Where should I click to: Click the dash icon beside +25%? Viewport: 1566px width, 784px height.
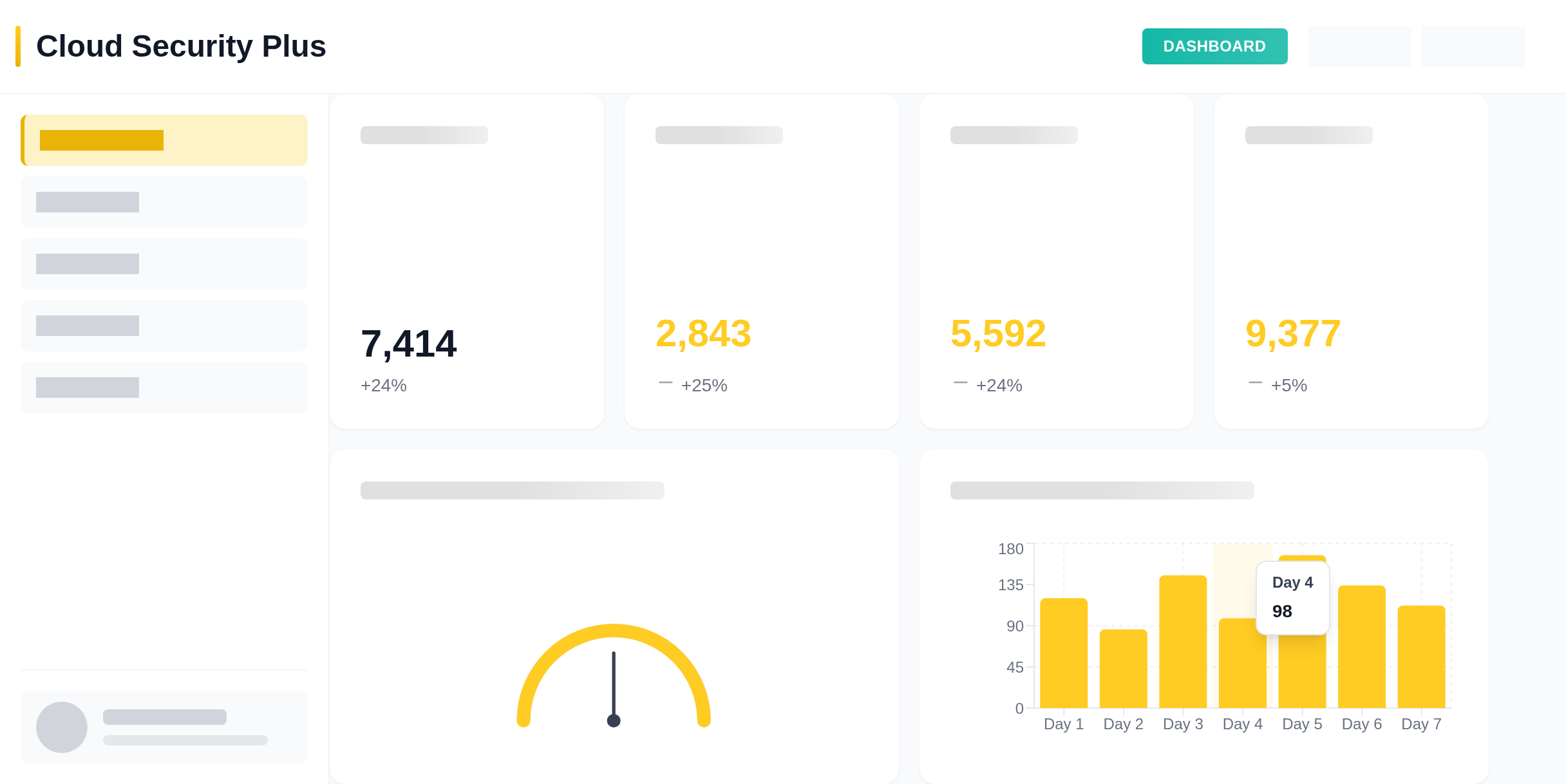[x=665, y=383]
